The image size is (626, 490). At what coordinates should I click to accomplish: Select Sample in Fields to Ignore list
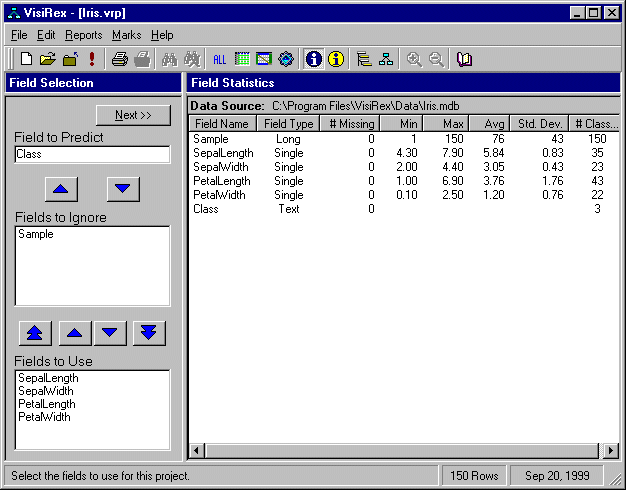click(36, 235)
